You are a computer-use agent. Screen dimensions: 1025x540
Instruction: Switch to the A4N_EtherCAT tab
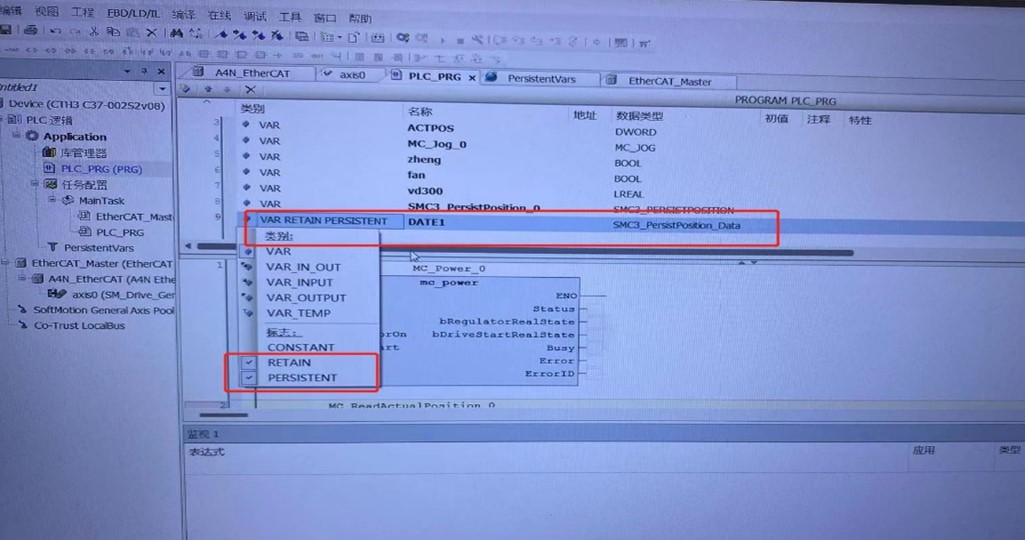[252, 73]
